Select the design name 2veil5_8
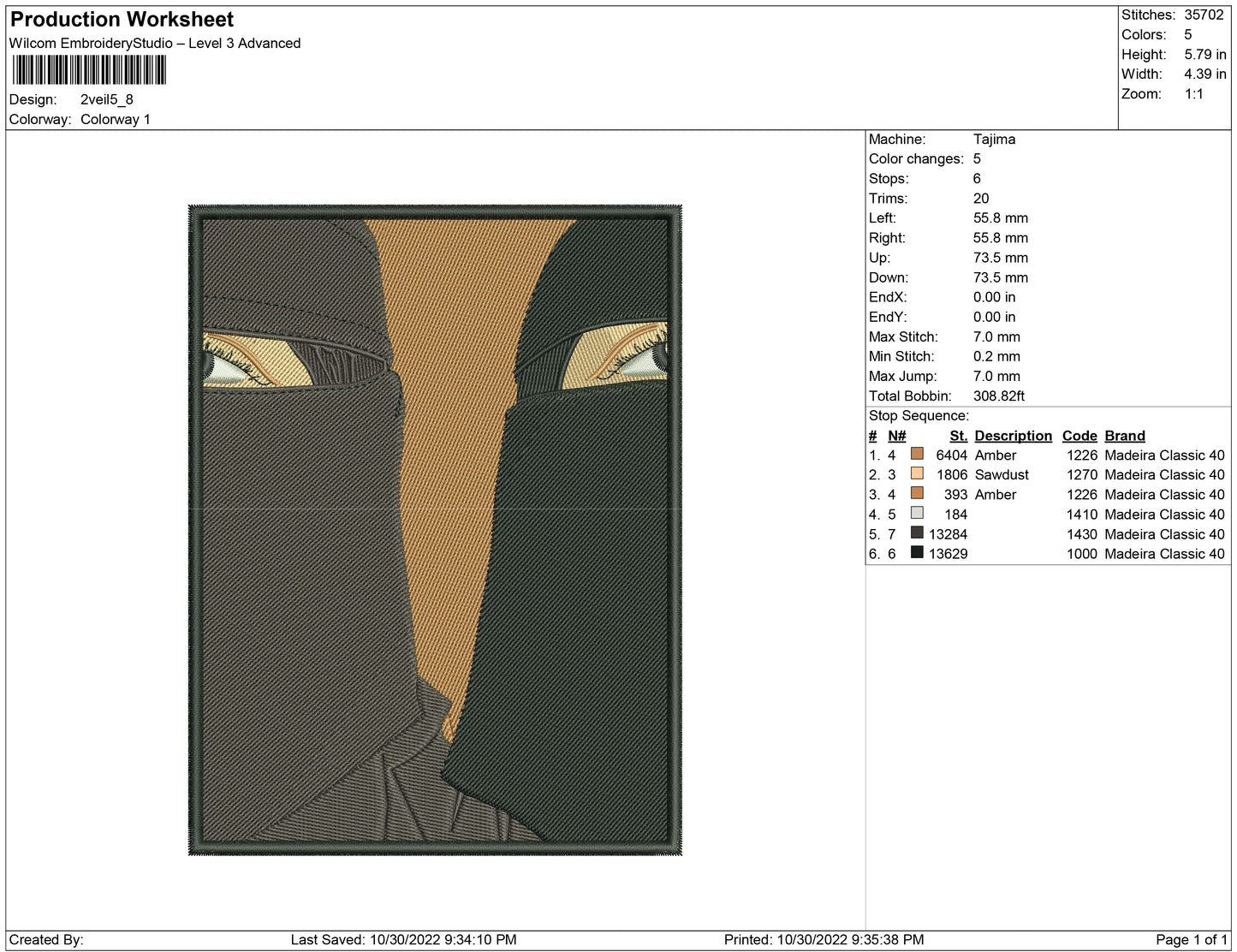Screen dimensions: 1237x952 tap(107, 99)
